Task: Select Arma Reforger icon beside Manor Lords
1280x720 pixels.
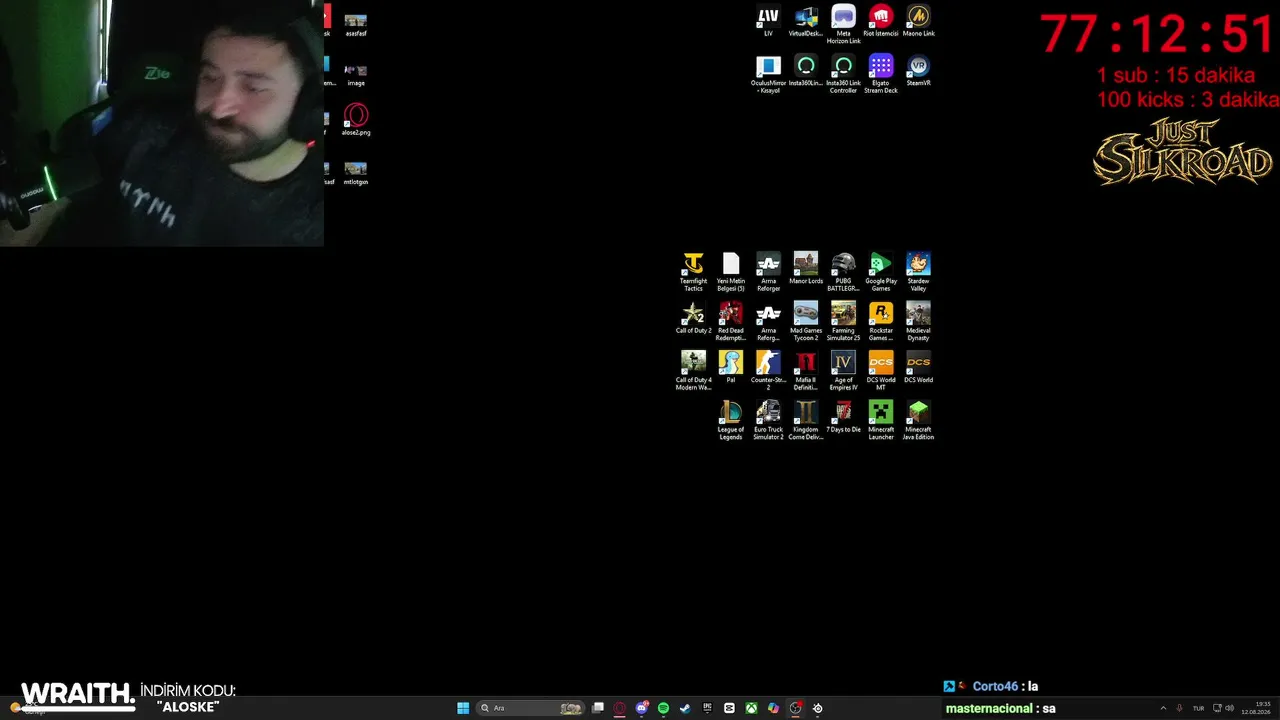Action: [768, 272]
